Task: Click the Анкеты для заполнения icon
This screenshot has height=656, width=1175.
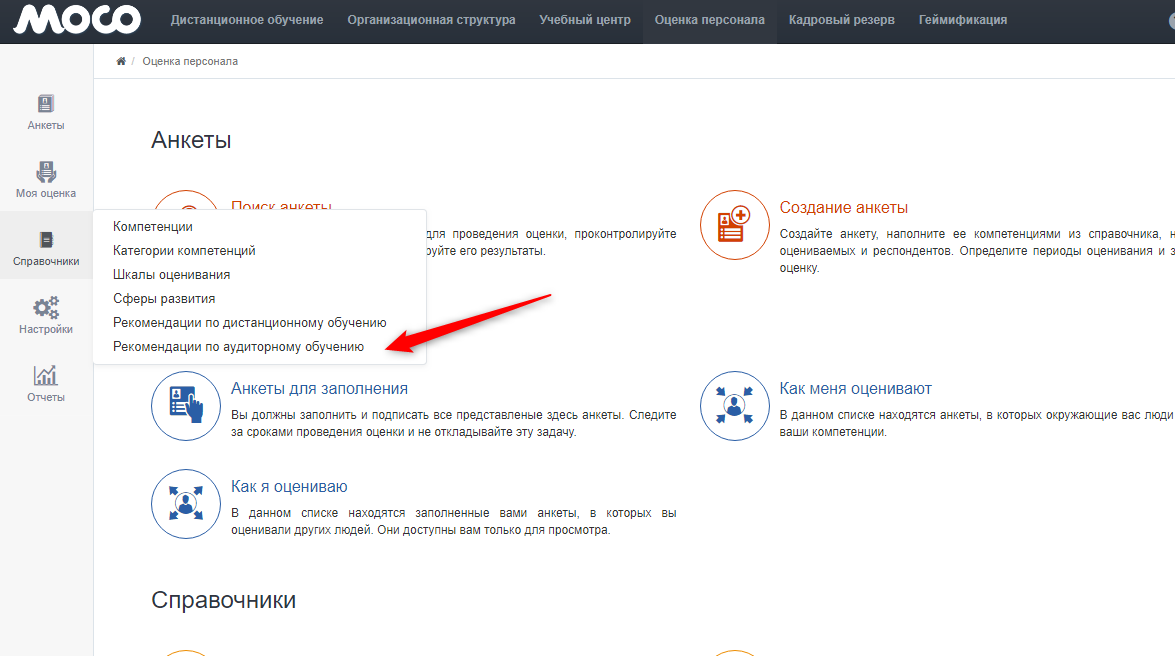Action: coord(185,406)
